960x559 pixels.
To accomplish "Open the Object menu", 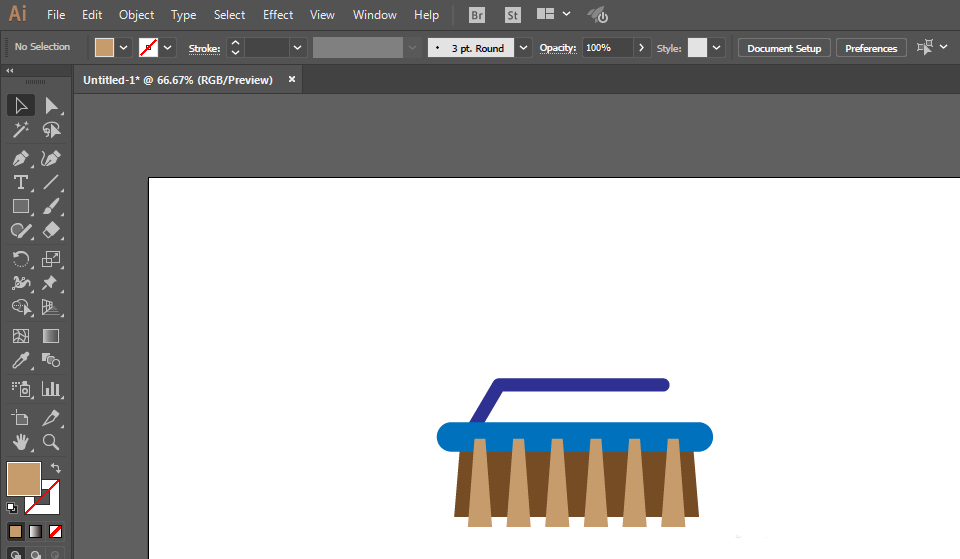I will pyautogui.click(x=136, y=15).
